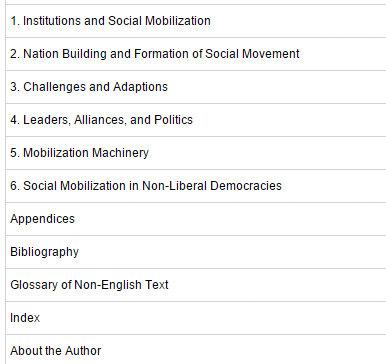
Task: Open Social Mobilization in Non-Liberal Democracies
Action: pos(146,186)
